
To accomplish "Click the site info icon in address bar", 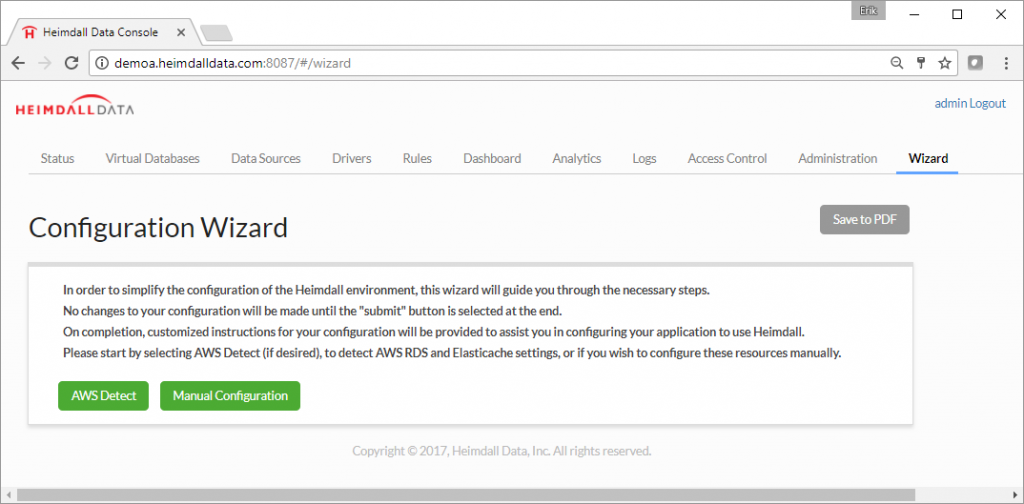I will pos(102,63).
